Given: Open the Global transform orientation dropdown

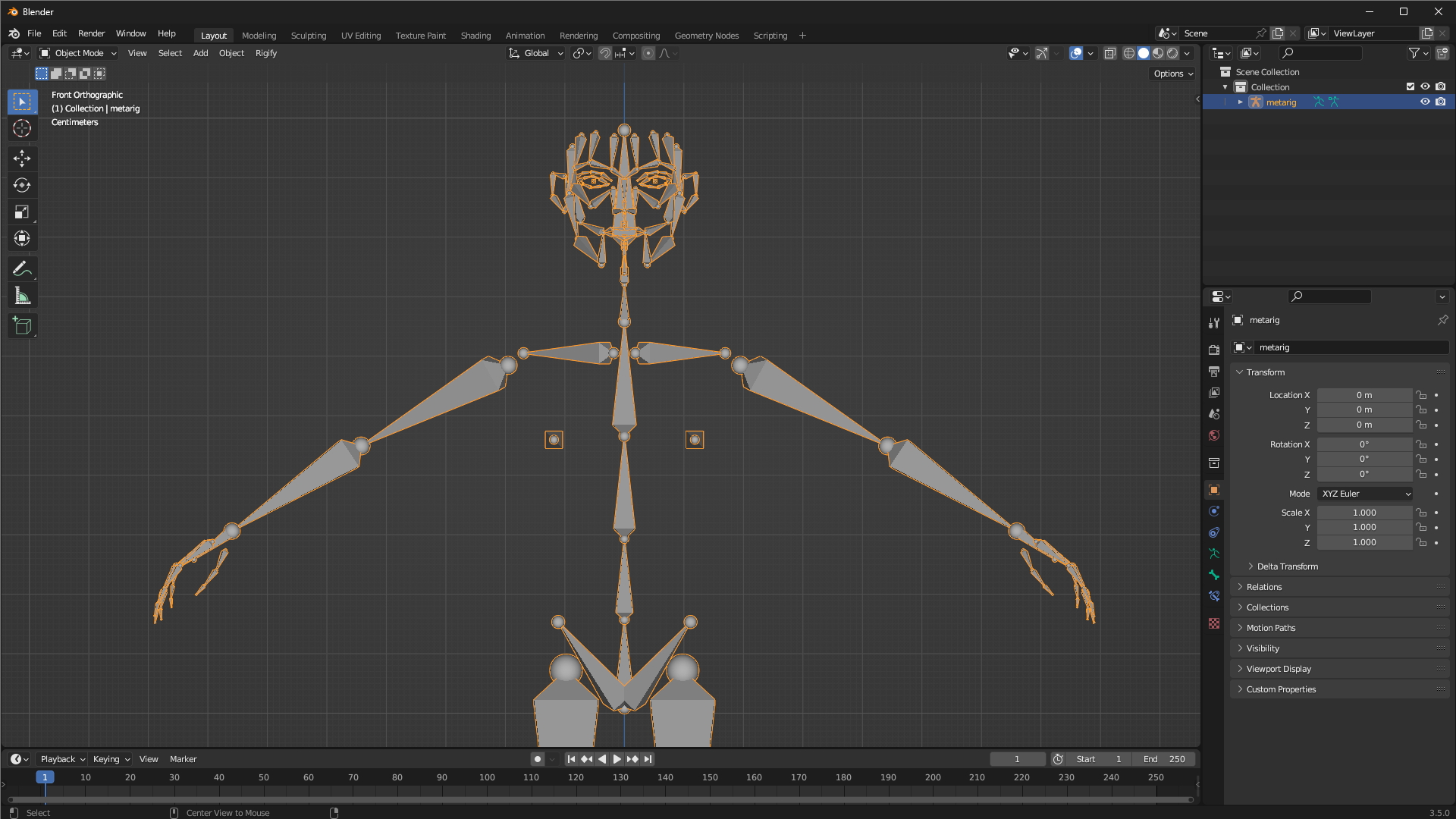Looking at the screenshot, I should click(x=535, y=53).
